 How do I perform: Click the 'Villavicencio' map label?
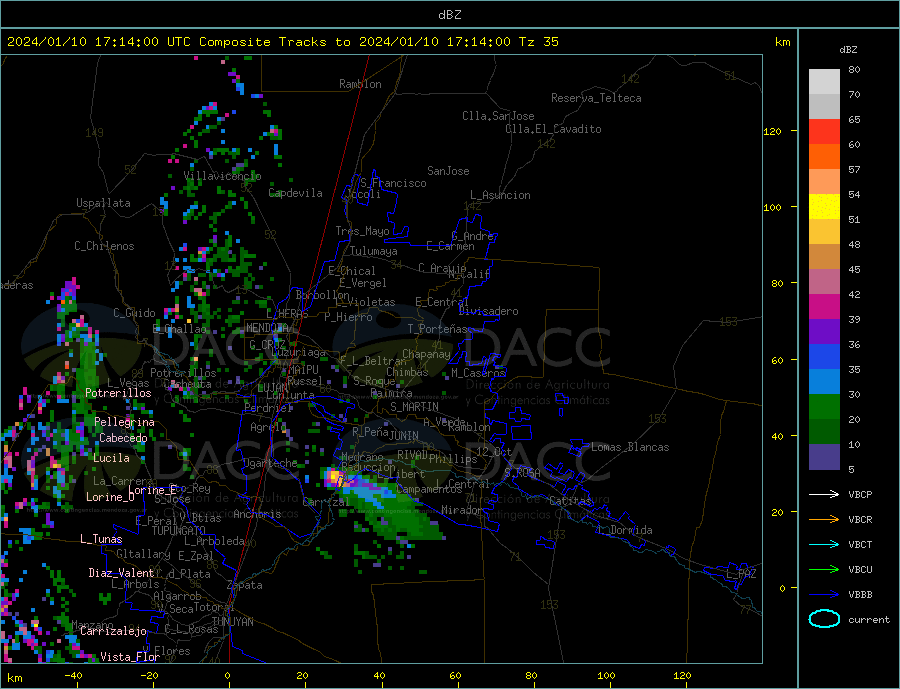[x=222, y=176]
